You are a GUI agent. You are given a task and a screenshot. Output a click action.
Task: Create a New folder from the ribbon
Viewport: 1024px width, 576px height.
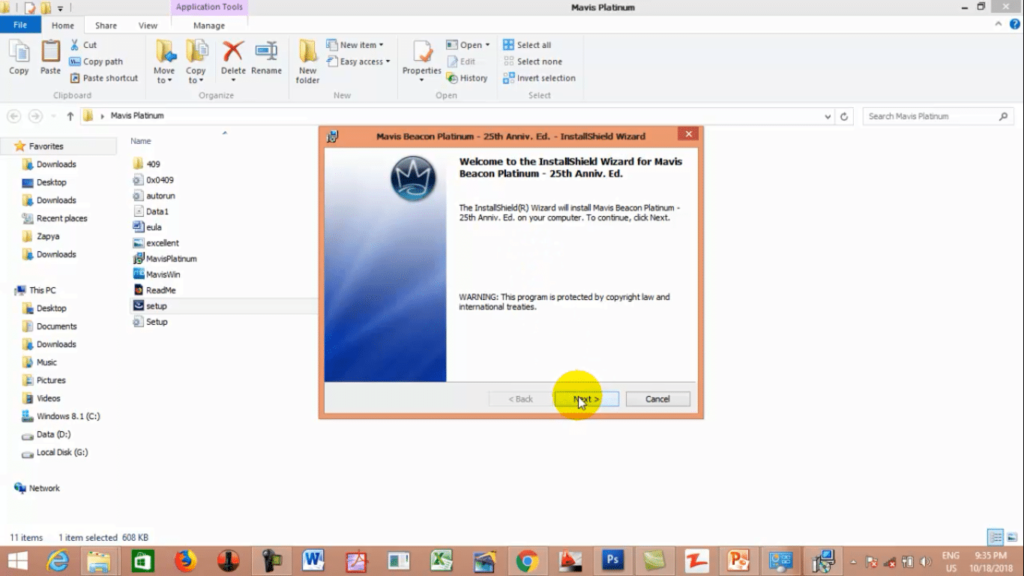[x=308, y=61]
